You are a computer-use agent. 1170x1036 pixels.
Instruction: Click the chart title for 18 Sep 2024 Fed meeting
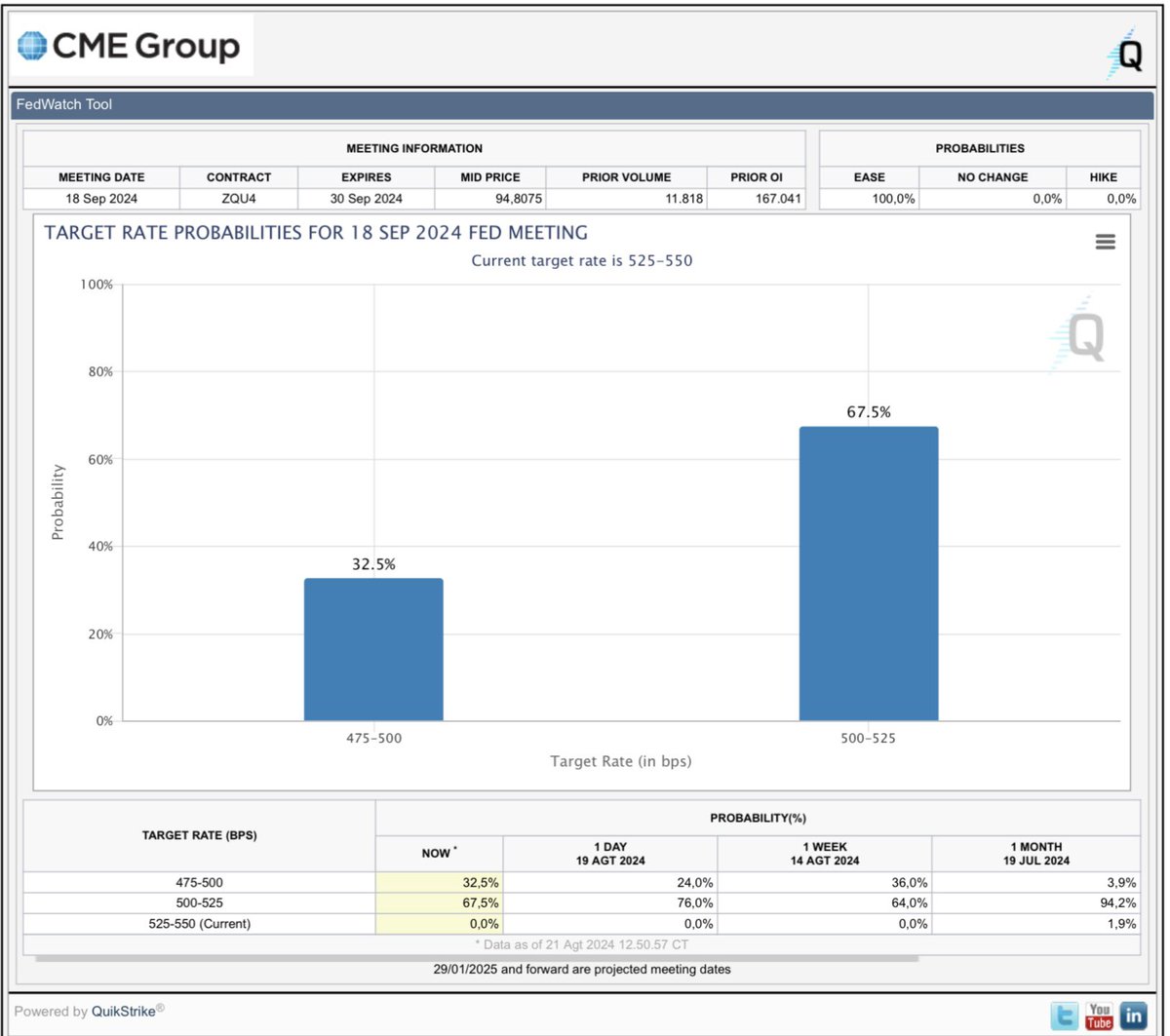click(x=316, y=233)
